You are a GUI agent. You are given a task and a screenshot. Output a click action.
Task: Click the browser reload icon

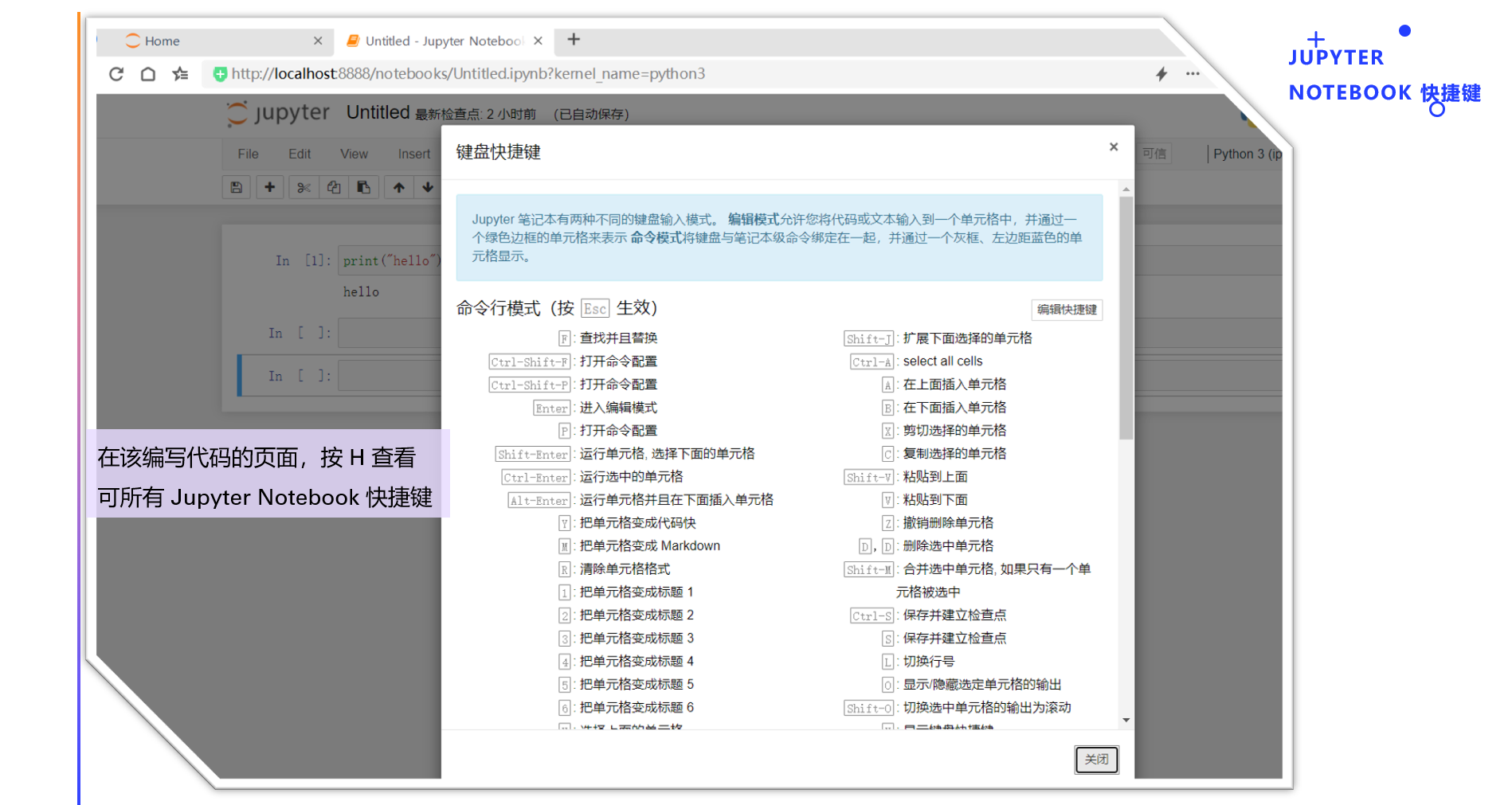(116, 74)
